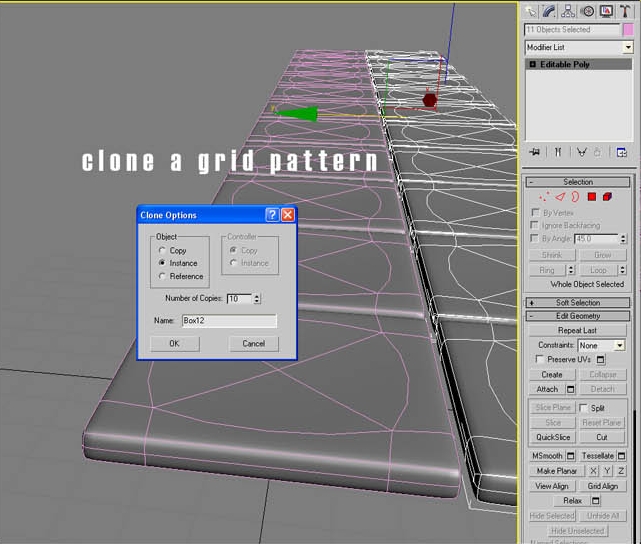This screenshot has height=544, width=641.
Task: Open MSmooth settings box
Action: (x=571, y=456)
